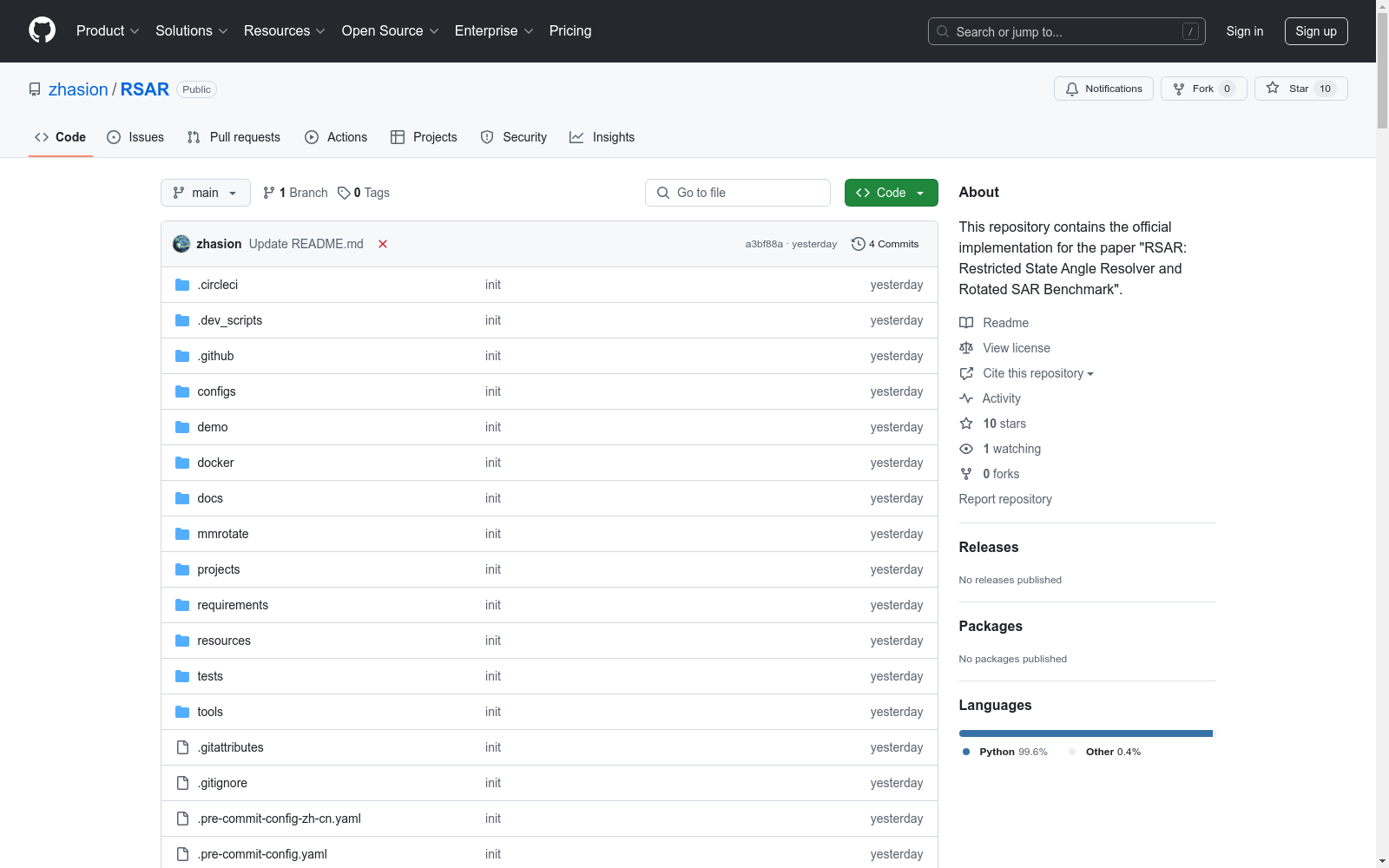Click the commit history clock icon

(859, 244)
